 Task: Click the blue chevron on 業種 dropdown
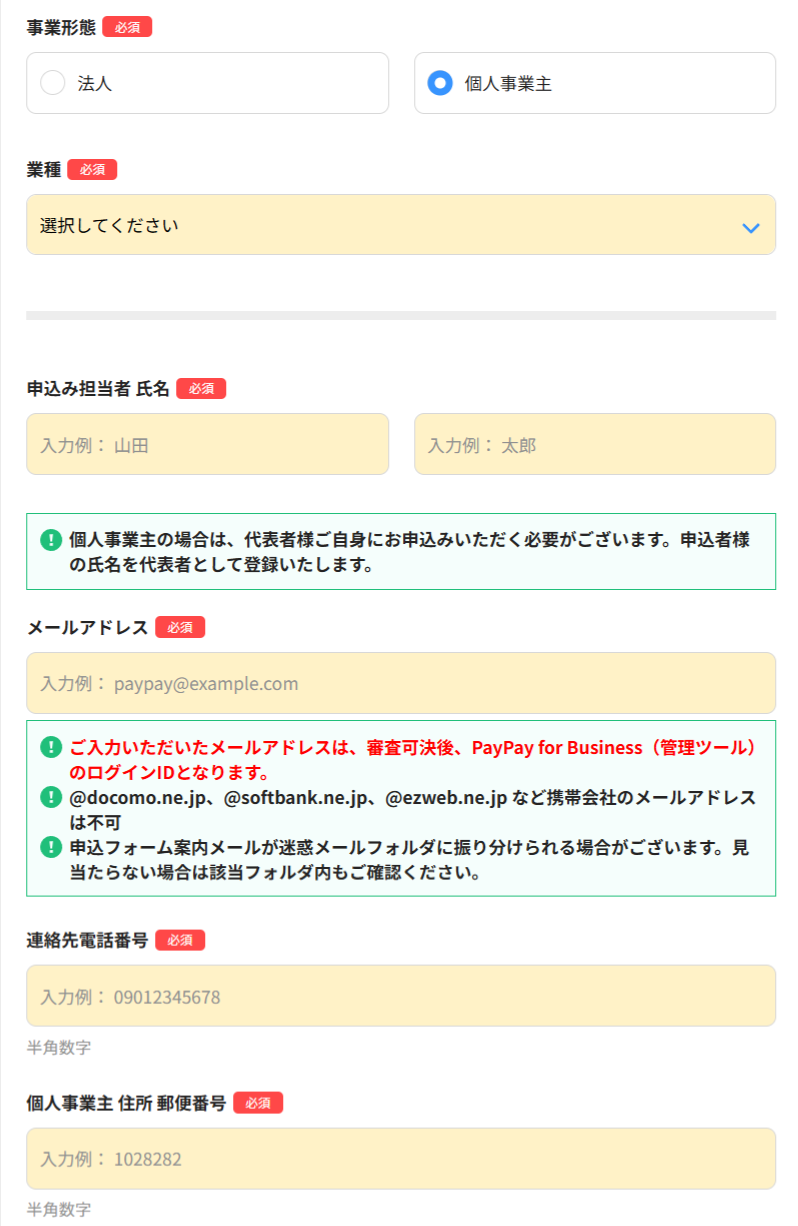[x=751, y=228]
